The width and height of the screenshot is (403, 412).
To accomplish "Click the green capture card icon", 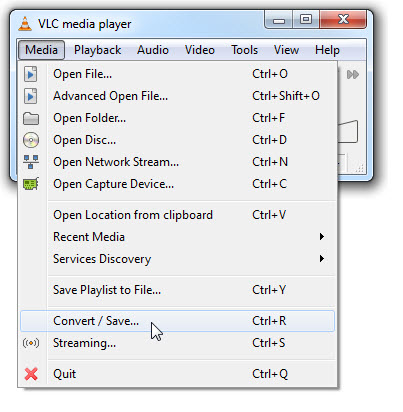I will 31,184.
